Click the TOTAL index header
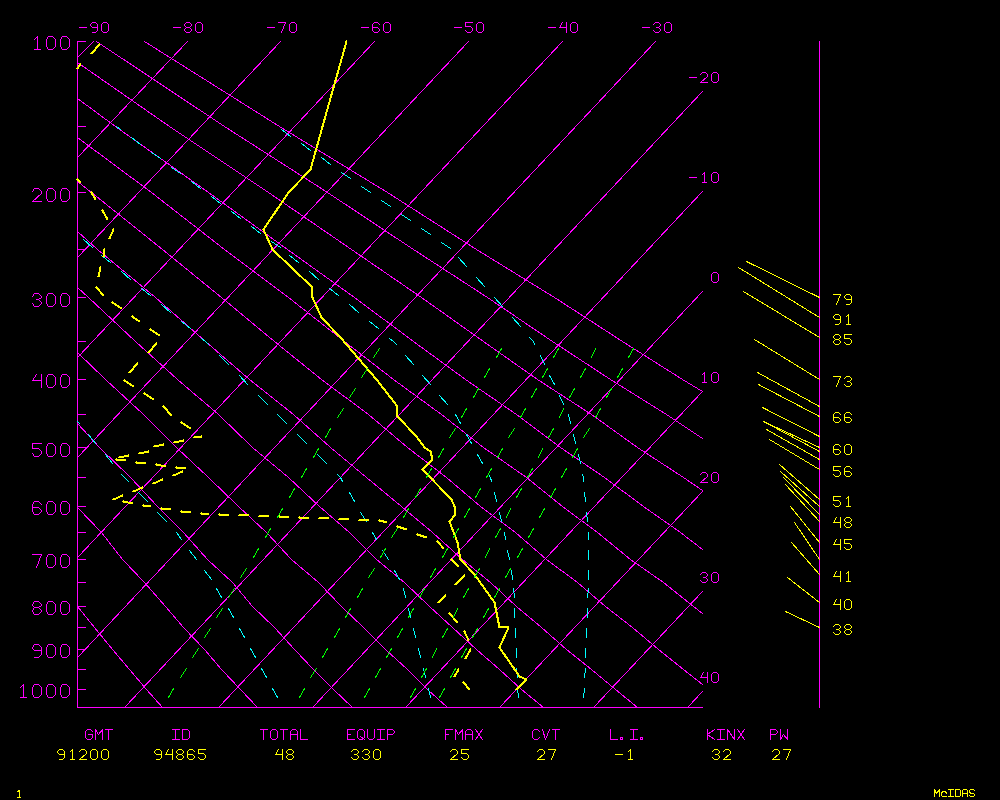Screen dimensions: 1000x800 pyautogui.click(x=284, y=735)
